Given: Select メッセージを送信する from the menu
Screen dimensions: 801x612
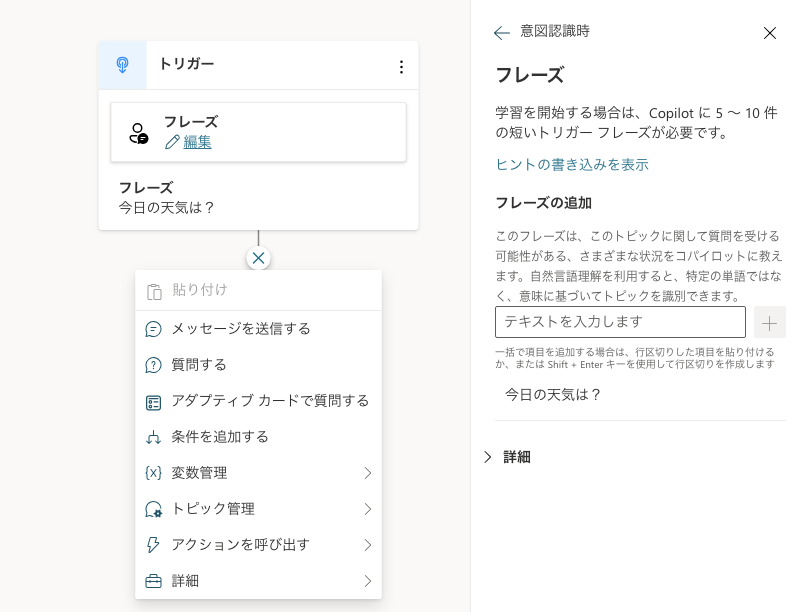Looking at the screenshot, I should pyautogui.click(x=240, y=329).
